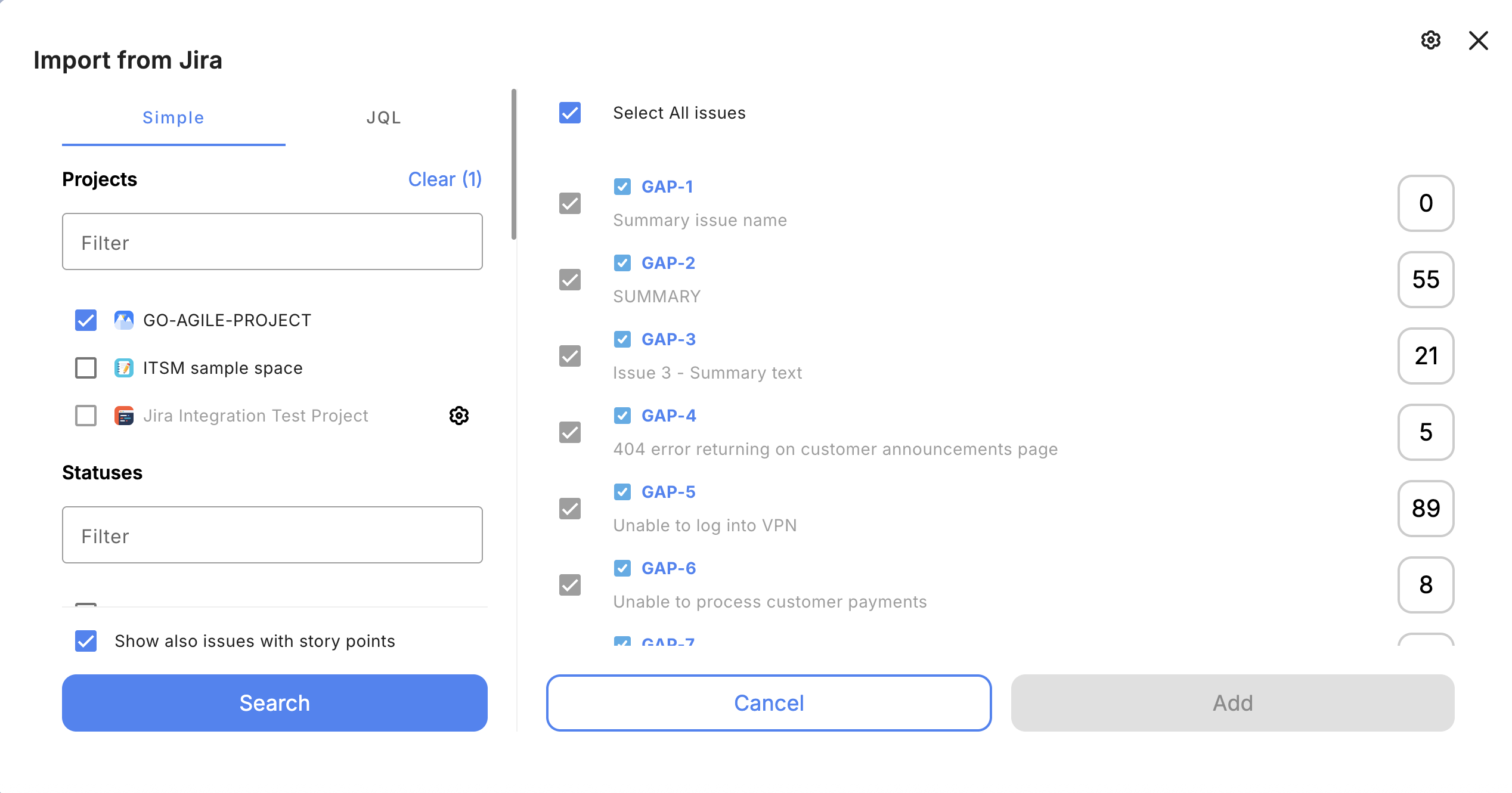
Task: Click blue task-type icon next to GAP-1
Action: click(x=622, y=187)
